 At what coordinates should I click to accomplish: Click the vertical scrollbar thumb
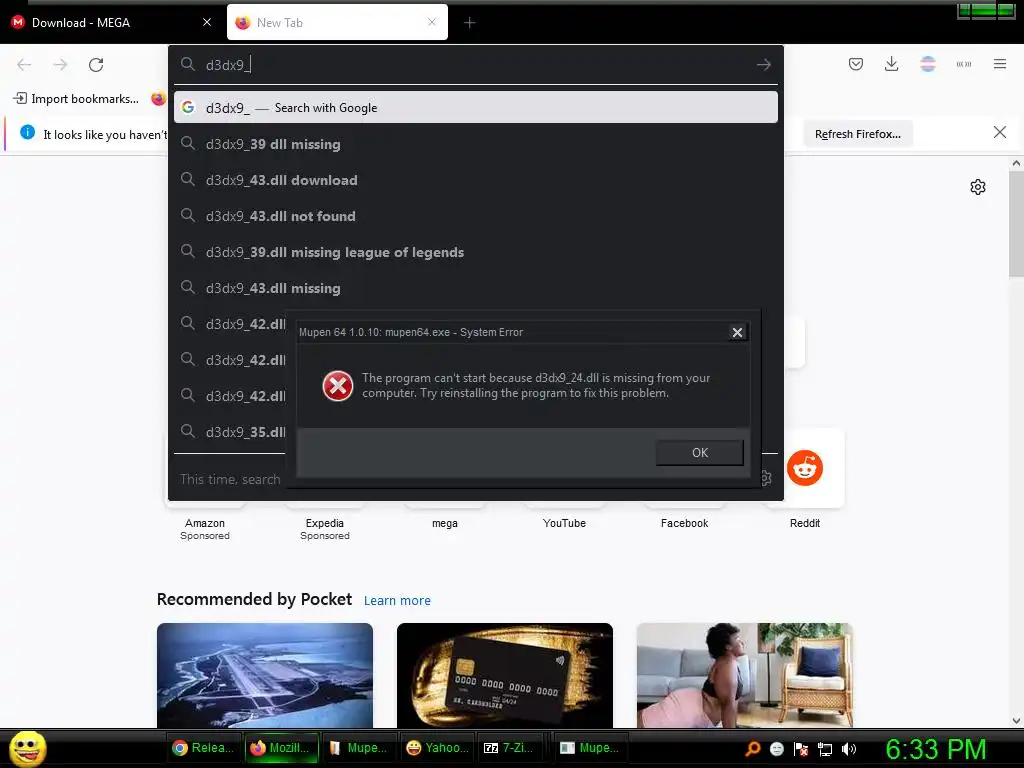point(1016,224)
